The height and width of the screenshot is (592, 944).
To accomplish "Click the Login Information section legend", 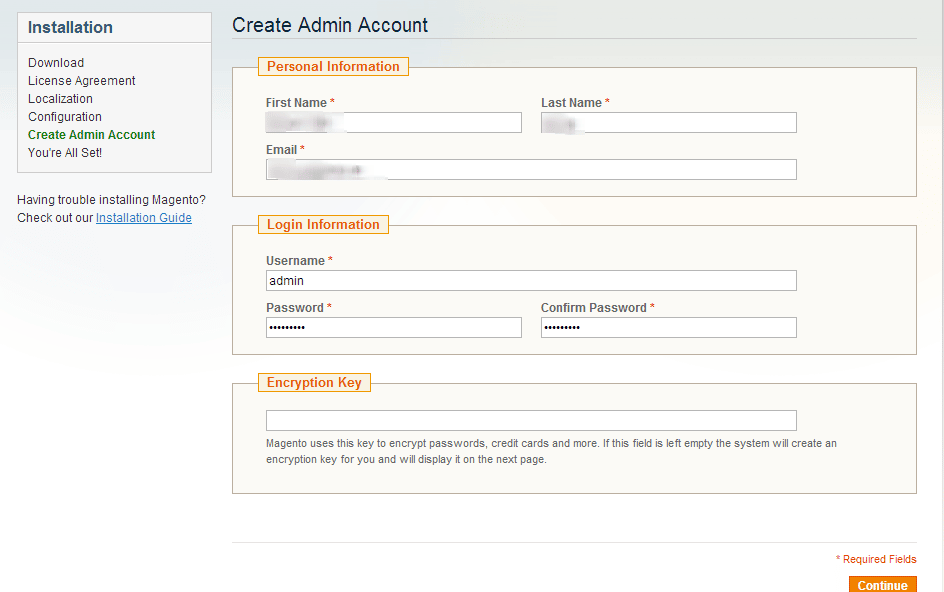I will tap(323, 225).
